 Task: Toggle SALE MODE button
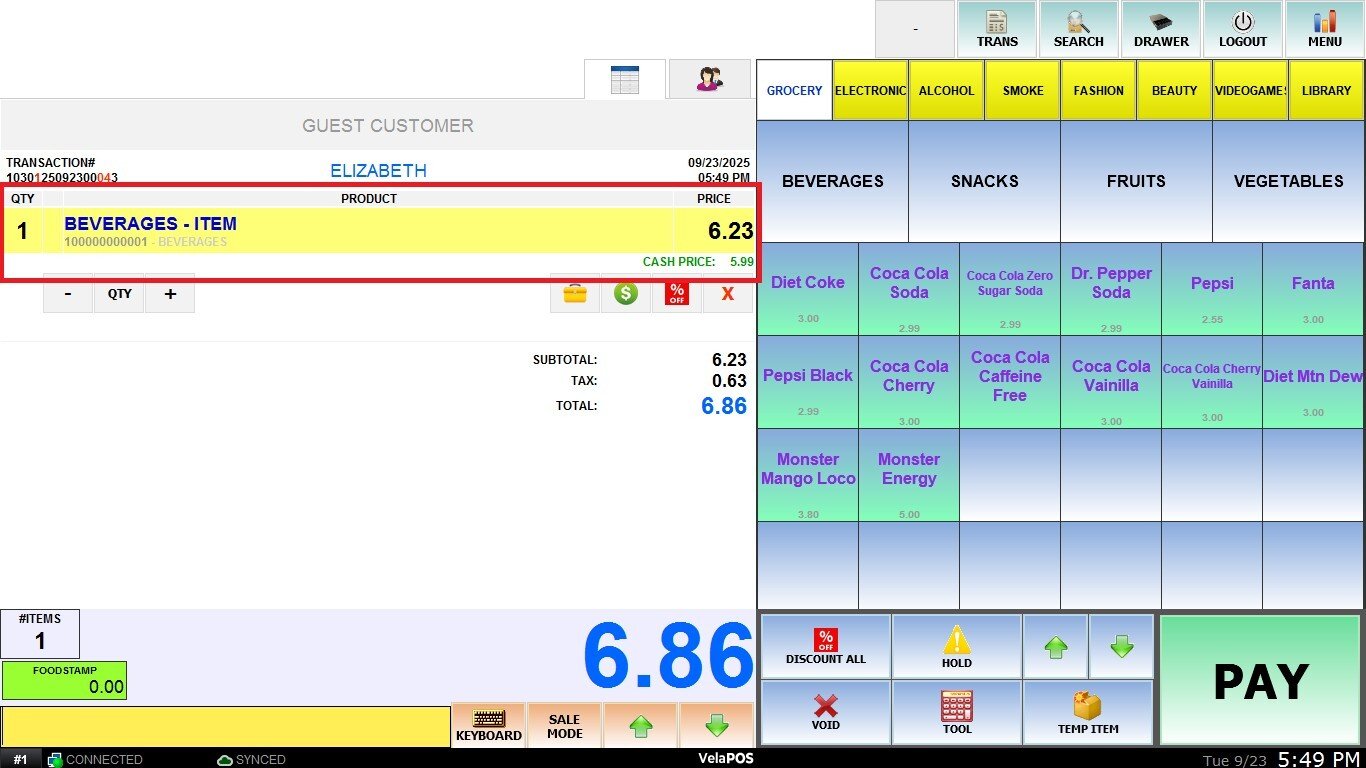click(x=564, y=726)
